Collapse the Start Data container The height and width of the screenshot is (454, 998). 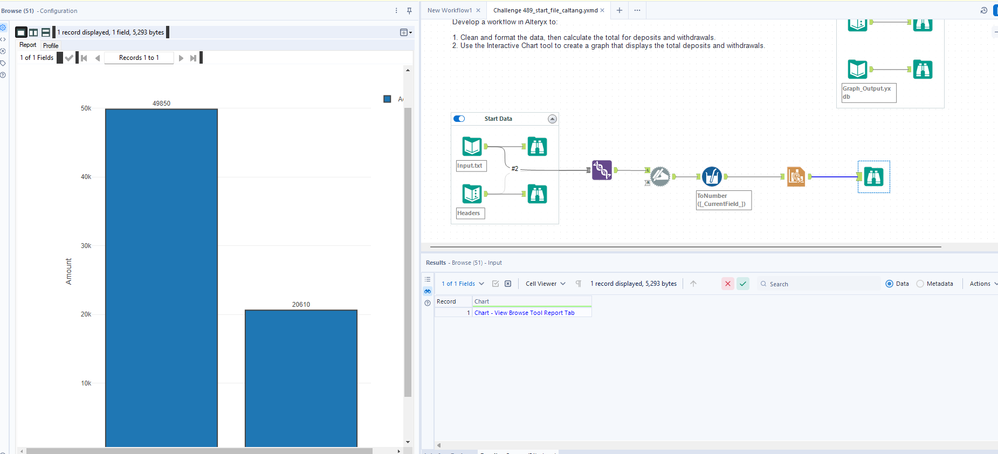pos(551,119)
